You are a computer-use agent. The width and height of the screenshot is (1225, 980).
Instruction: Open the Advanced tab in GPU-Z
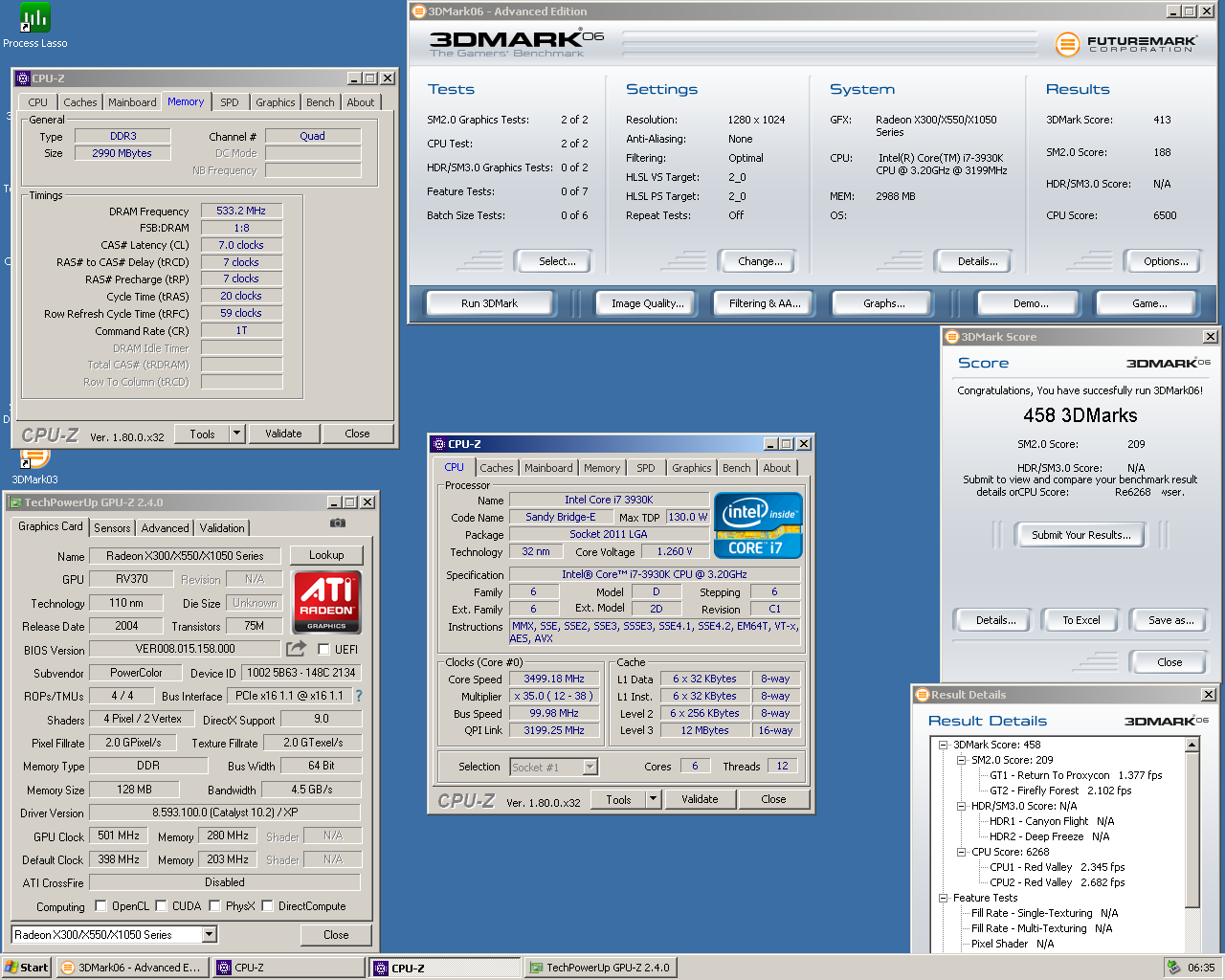[x=165, y=528]
